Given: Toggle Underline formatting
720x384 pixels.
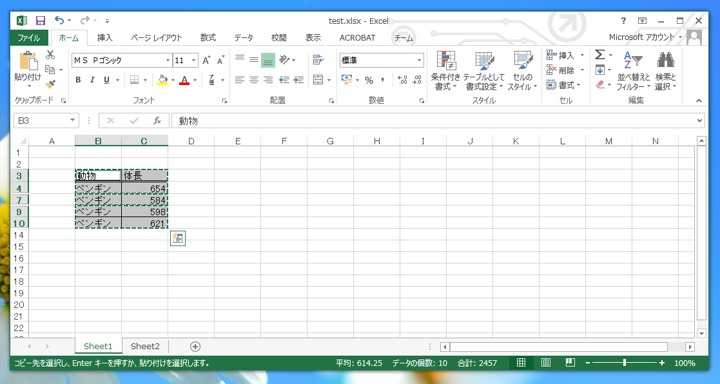Looking at the screenshot, I should [x=107, y=80].
